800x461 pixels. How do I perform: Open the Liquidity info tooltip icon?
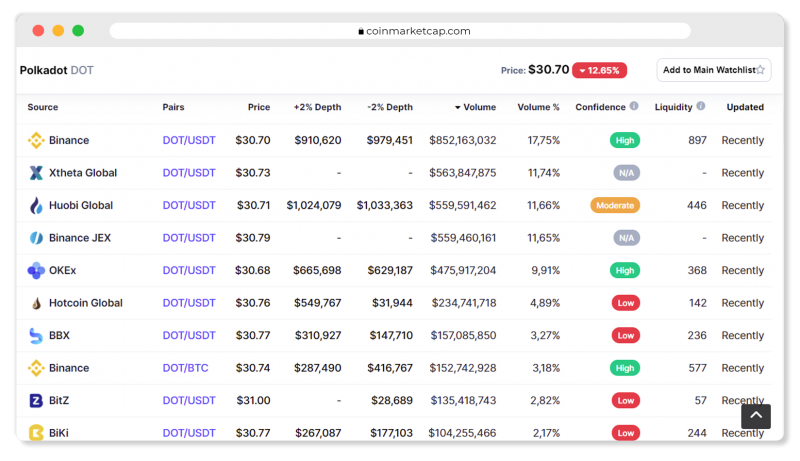click(x=701, y=106)
